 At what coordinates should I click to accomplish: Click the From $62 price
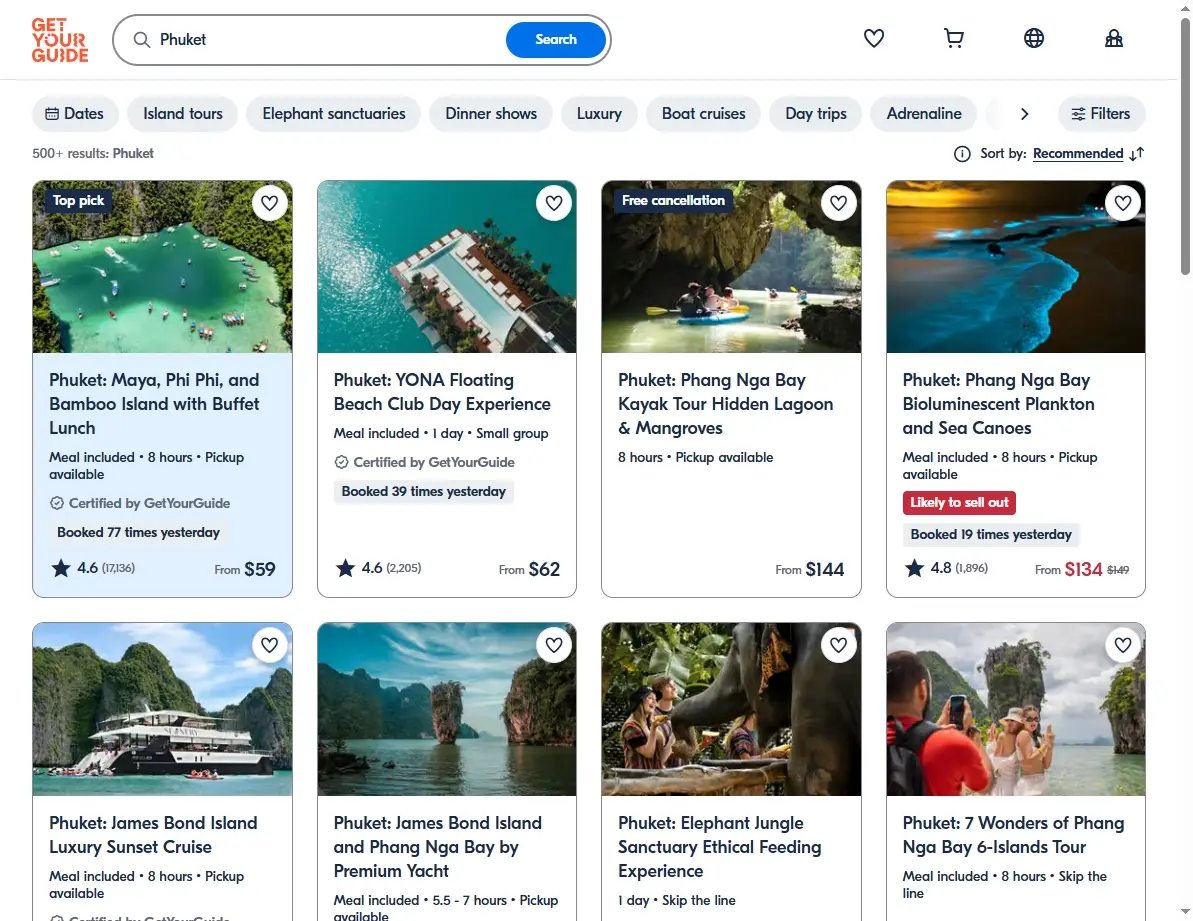pyautogui.click(x=530, y=570)
